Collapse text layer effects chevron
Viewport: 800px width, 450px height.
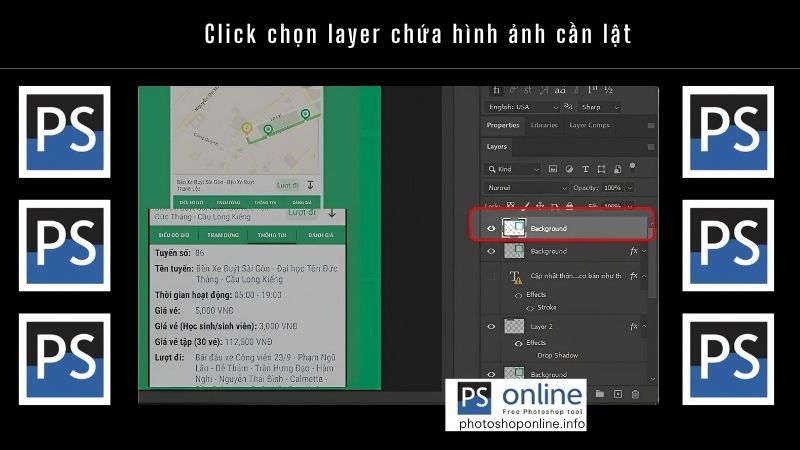pos(644,276)
